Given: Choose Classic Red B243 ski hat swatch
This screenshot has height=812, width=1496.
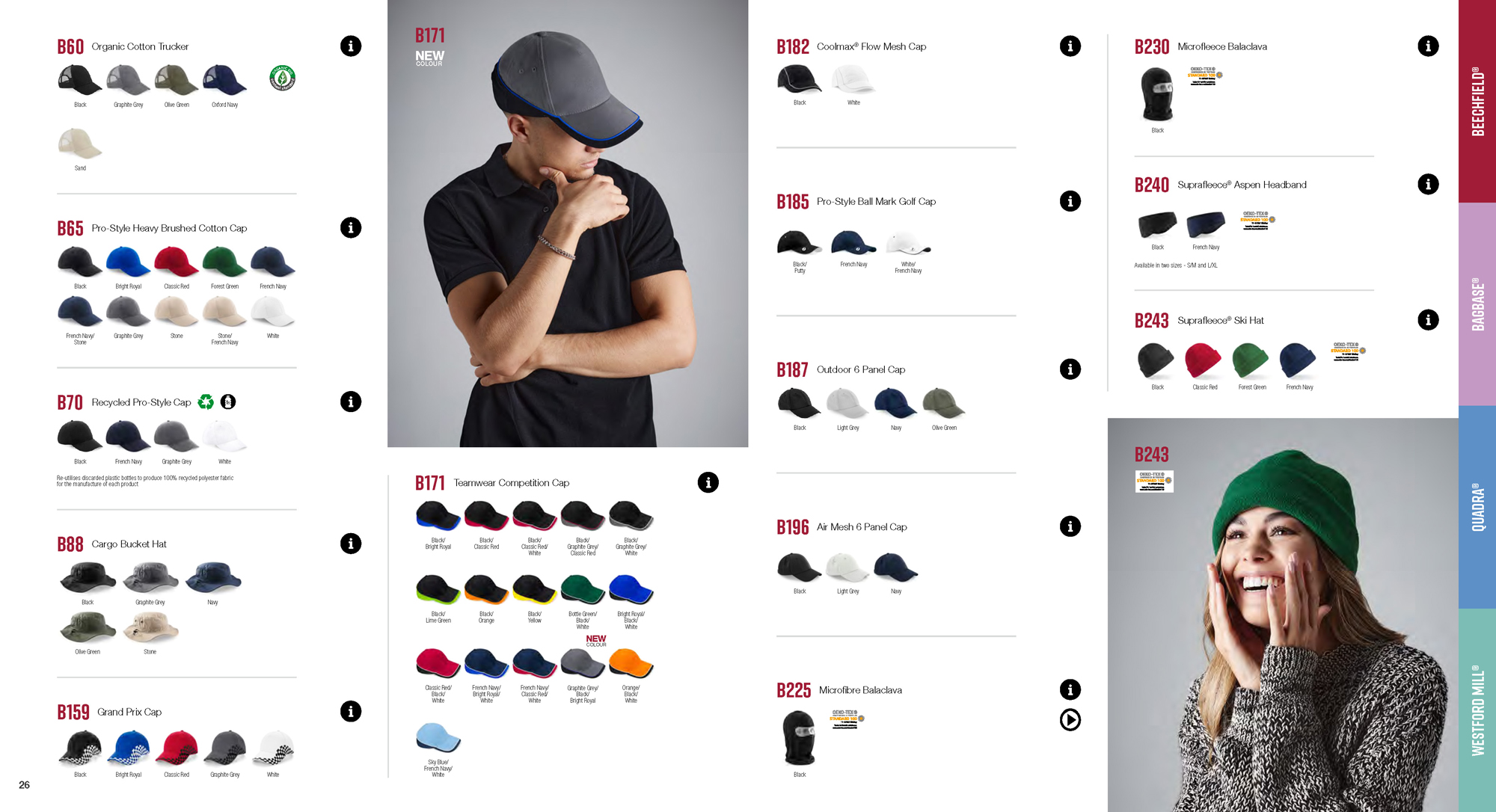Looking at the screenshot, I should coord(1203,361).
